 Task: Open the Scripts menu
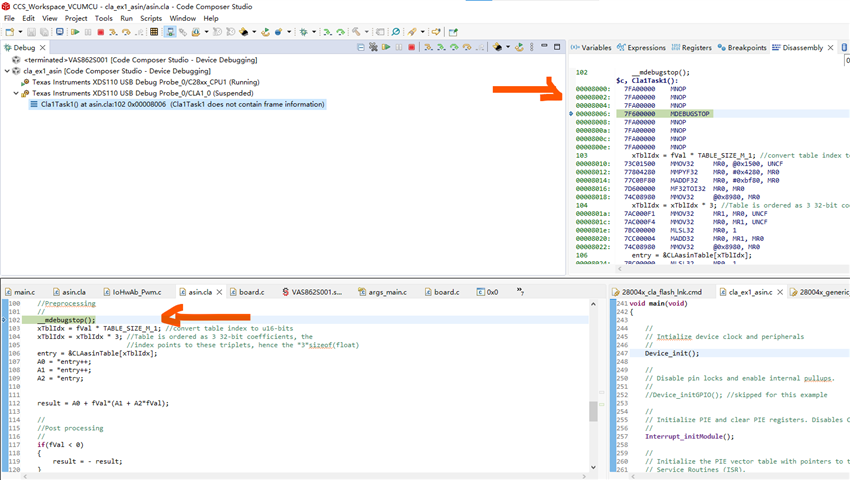pos(151,18)
